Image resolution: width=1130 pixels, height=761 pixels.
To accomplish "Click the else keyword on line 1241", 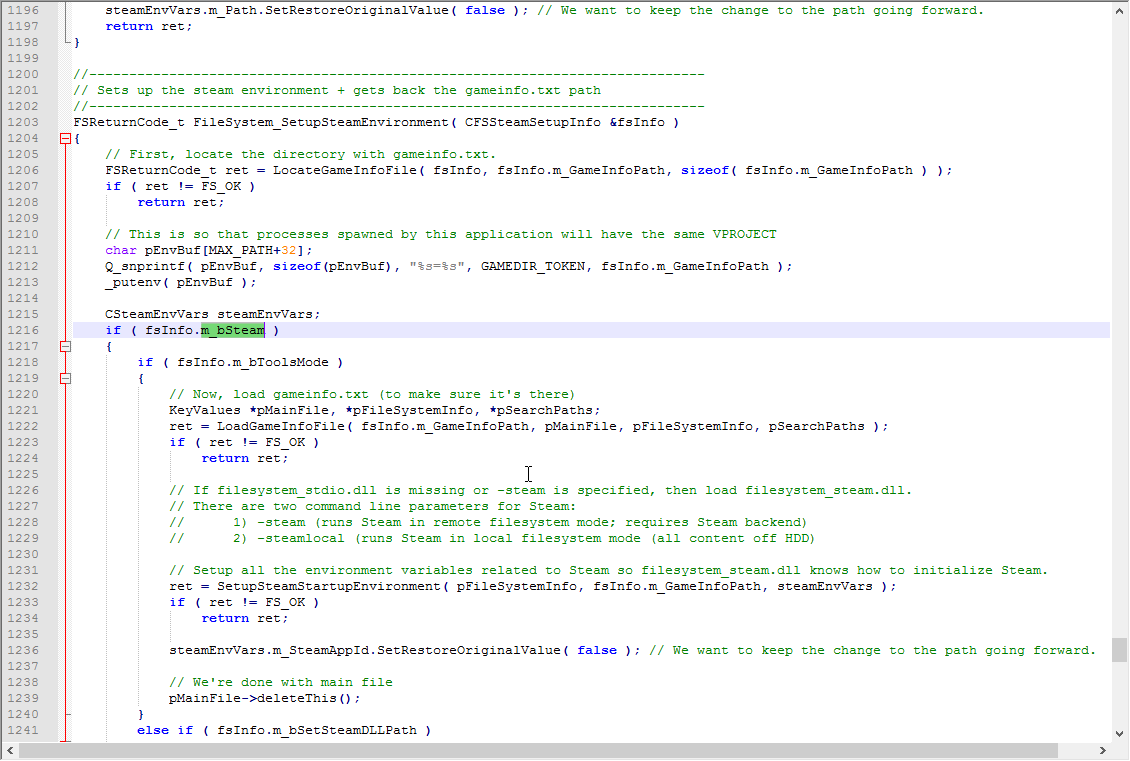I will coord(153,730).
